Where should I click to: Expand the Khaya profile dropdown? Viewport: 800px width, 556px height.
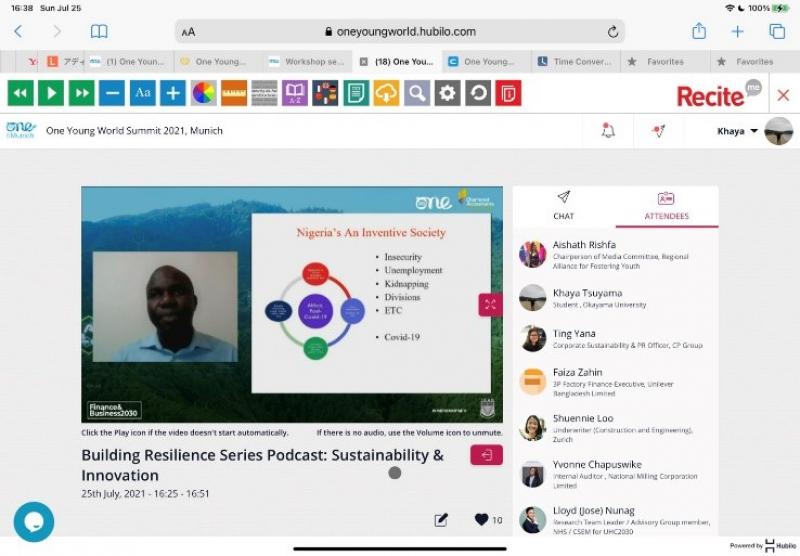click(x=738, y=131)
